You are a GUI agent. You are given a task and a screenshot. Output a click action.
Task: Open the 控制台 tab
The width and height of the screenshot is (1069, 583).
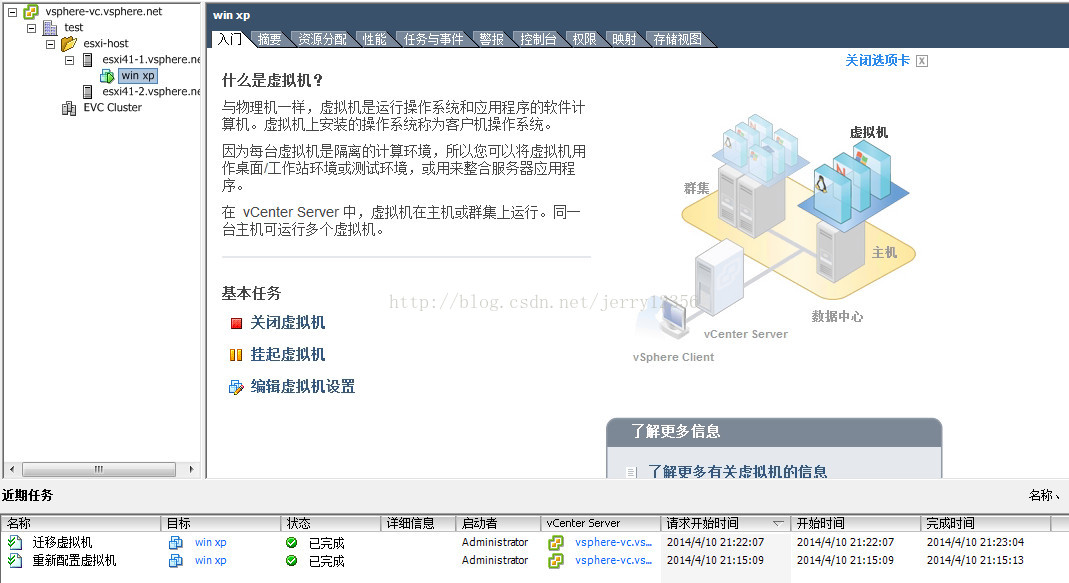coord(538,40)
